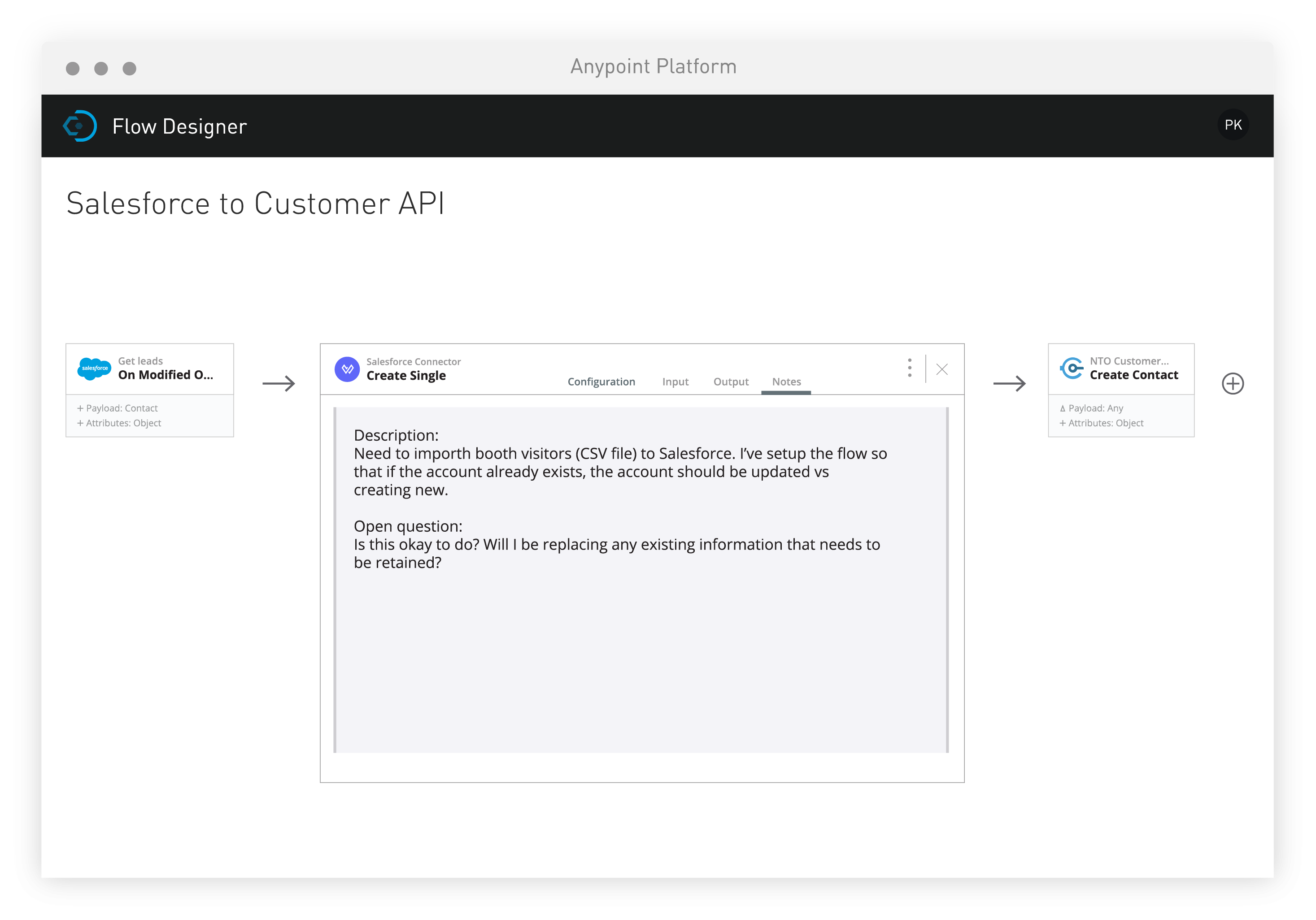Click the Flow Designer logo icon
This screenshot has height=920, width=1316.
80,126
